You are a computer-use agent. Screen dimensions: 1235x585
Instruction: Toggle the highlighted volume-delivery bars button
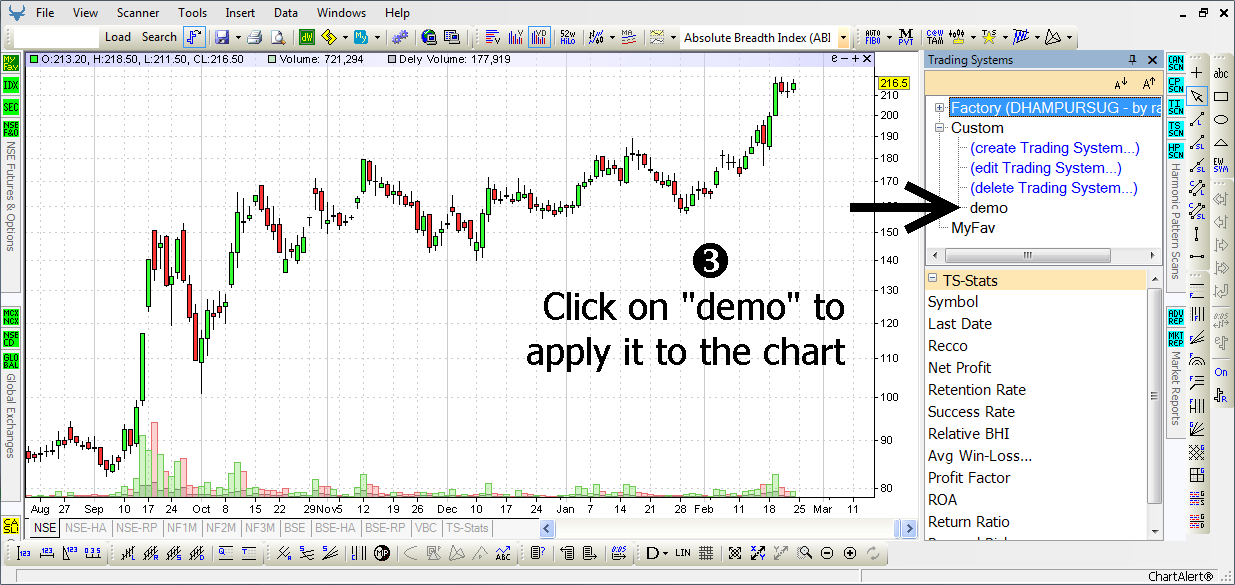(x=539, y=37)
